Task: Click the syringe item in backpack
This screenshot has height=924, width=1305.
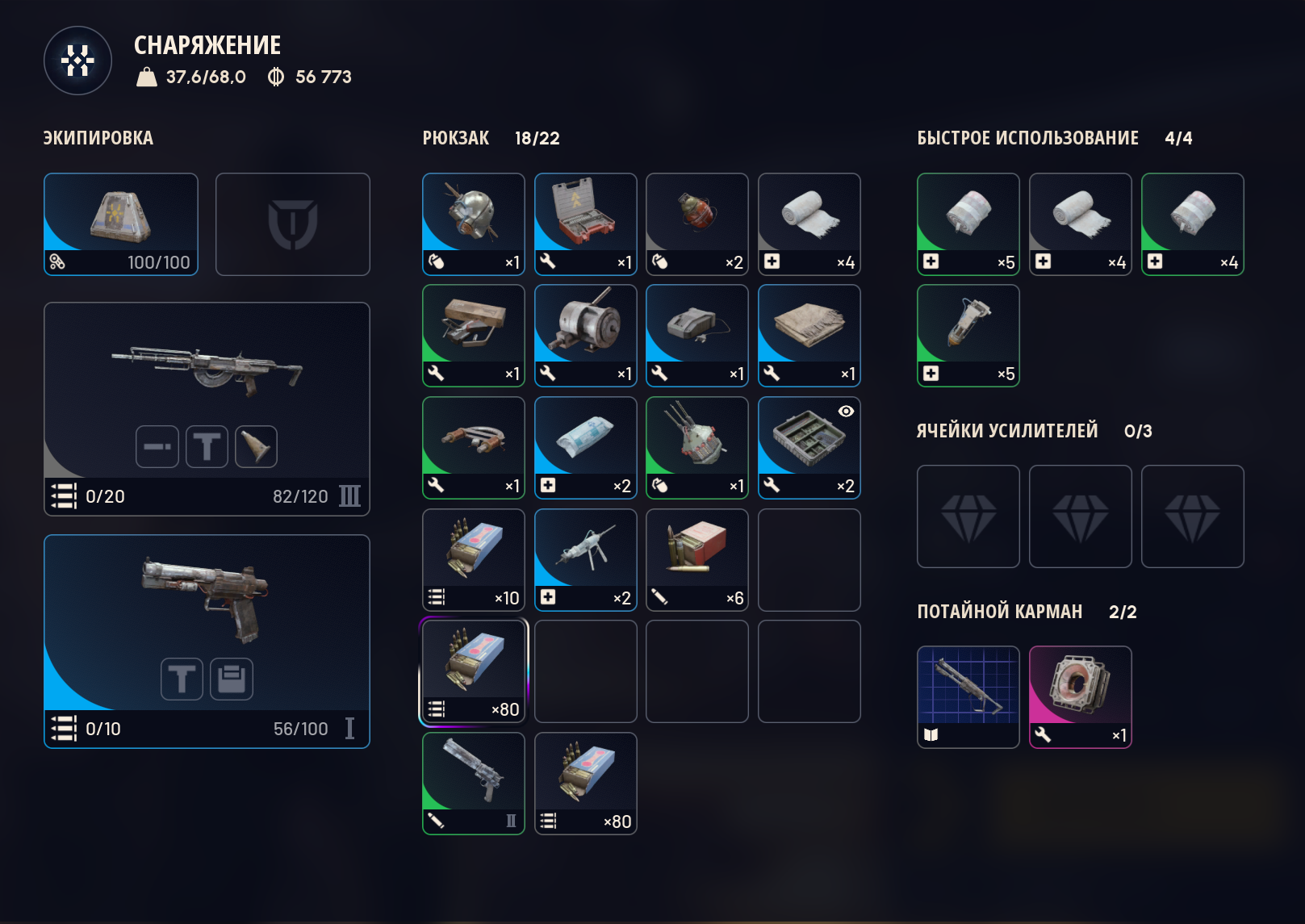Action: pos(586,560)
